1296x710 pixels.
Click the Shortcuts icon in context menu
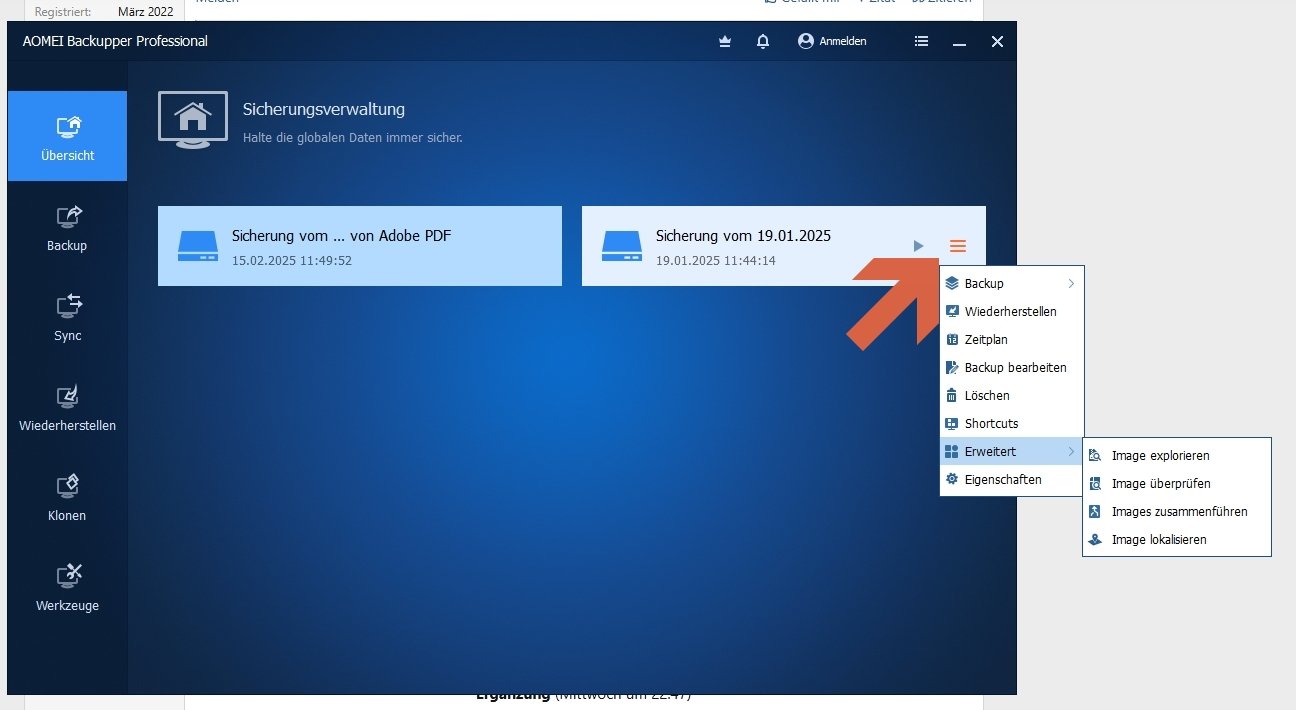(x=952, y=424)
